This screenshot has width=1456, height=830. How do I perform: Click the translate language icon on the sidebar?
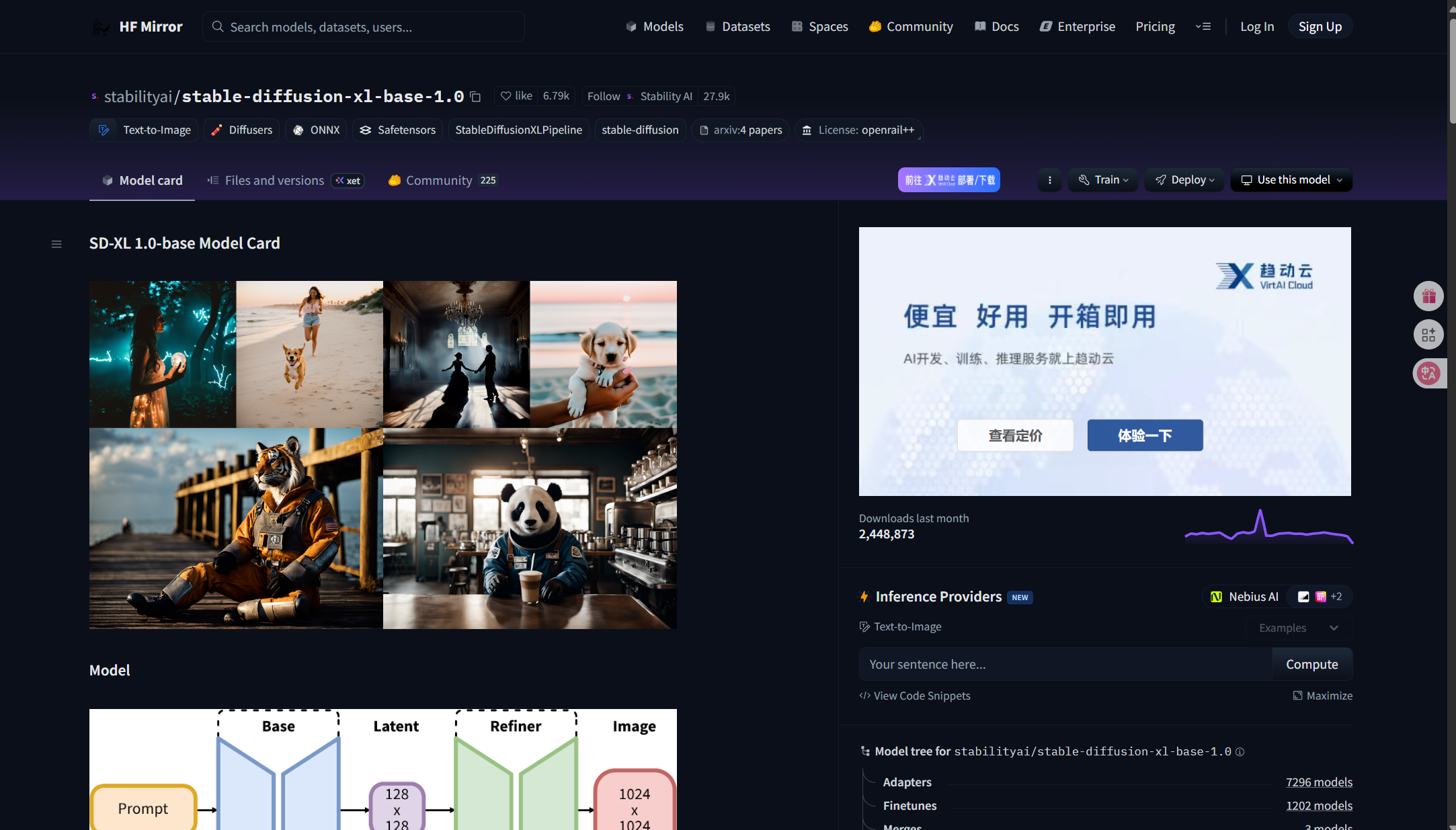pyautogui.click(x=1428, y=373)
